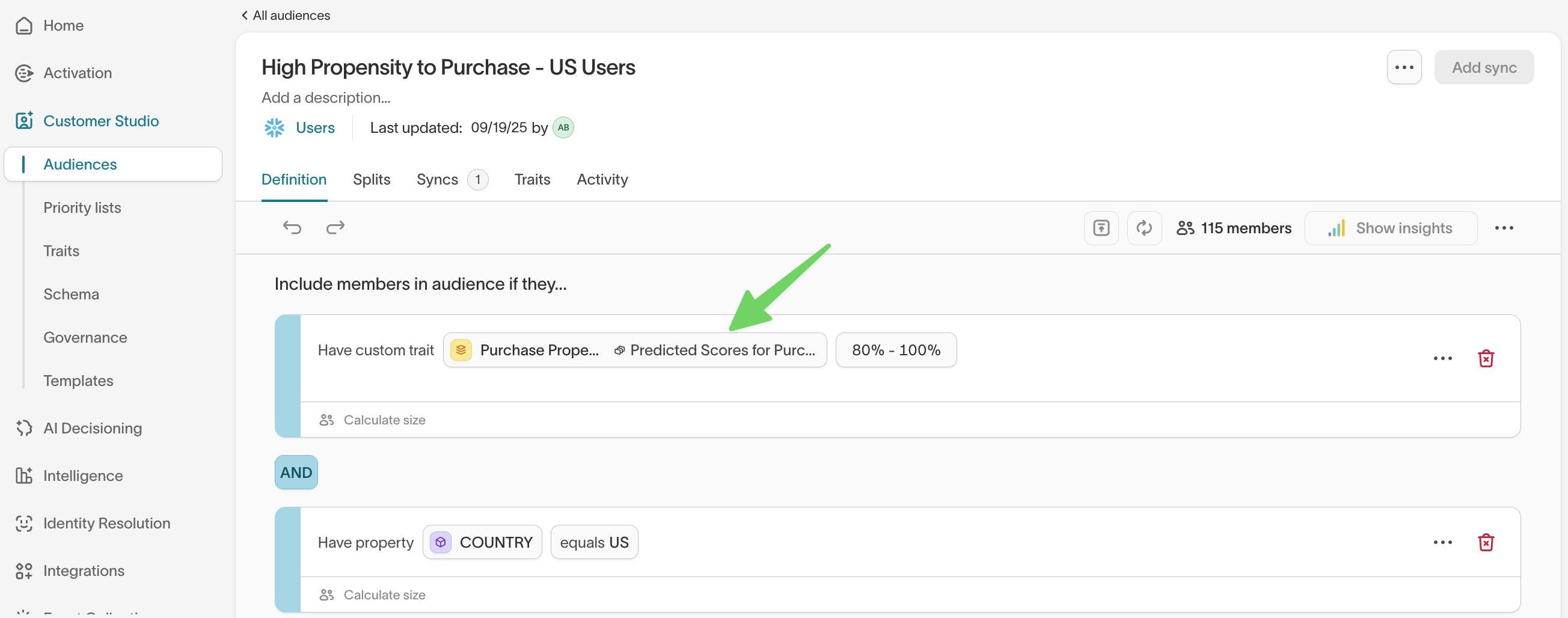This screenshot has width=1568, height=618.
Task: Open Governance page
Action: (85, 337)
